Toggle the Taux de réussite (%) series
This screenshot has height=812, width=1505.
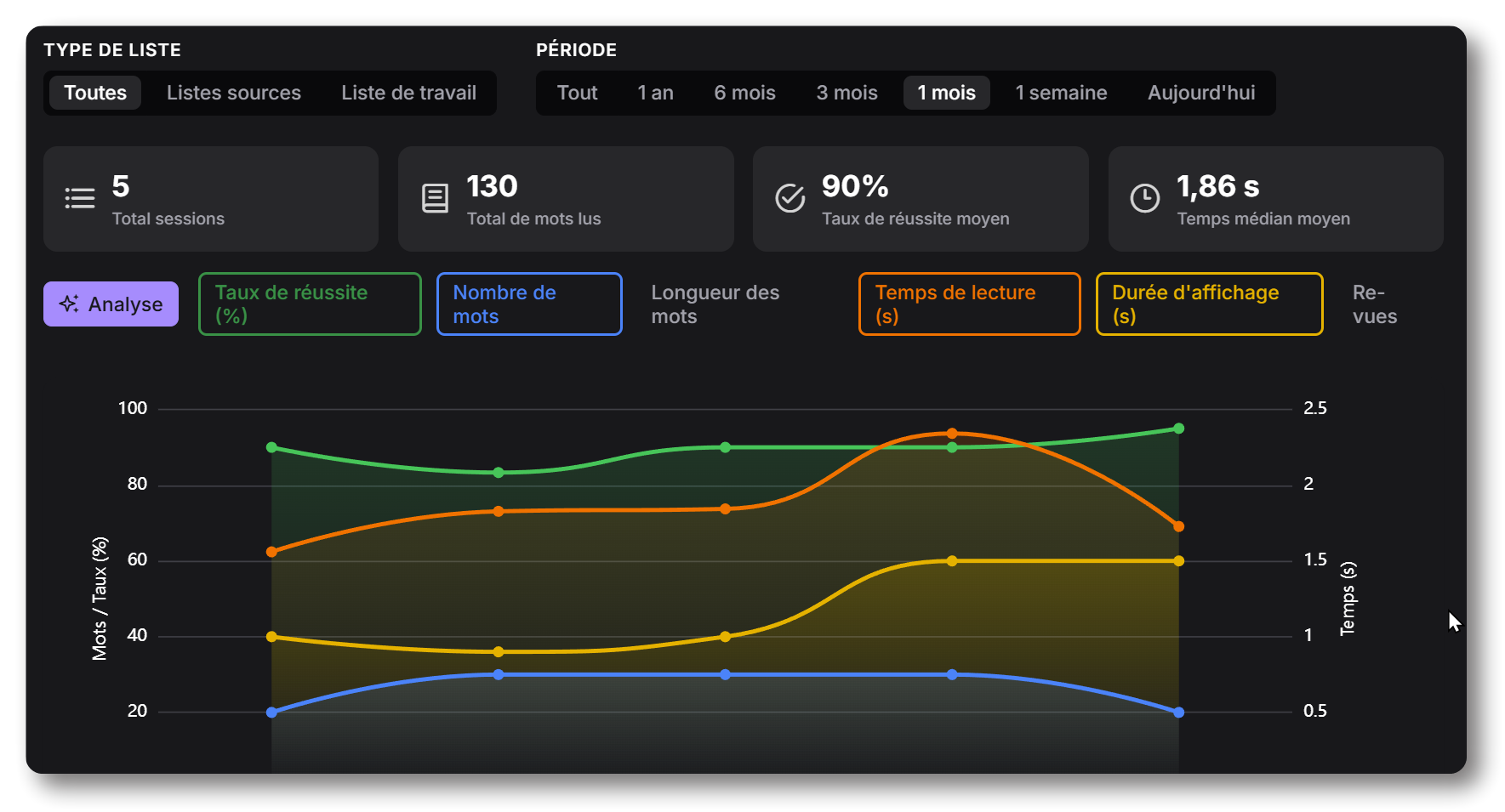pos(310,304)
